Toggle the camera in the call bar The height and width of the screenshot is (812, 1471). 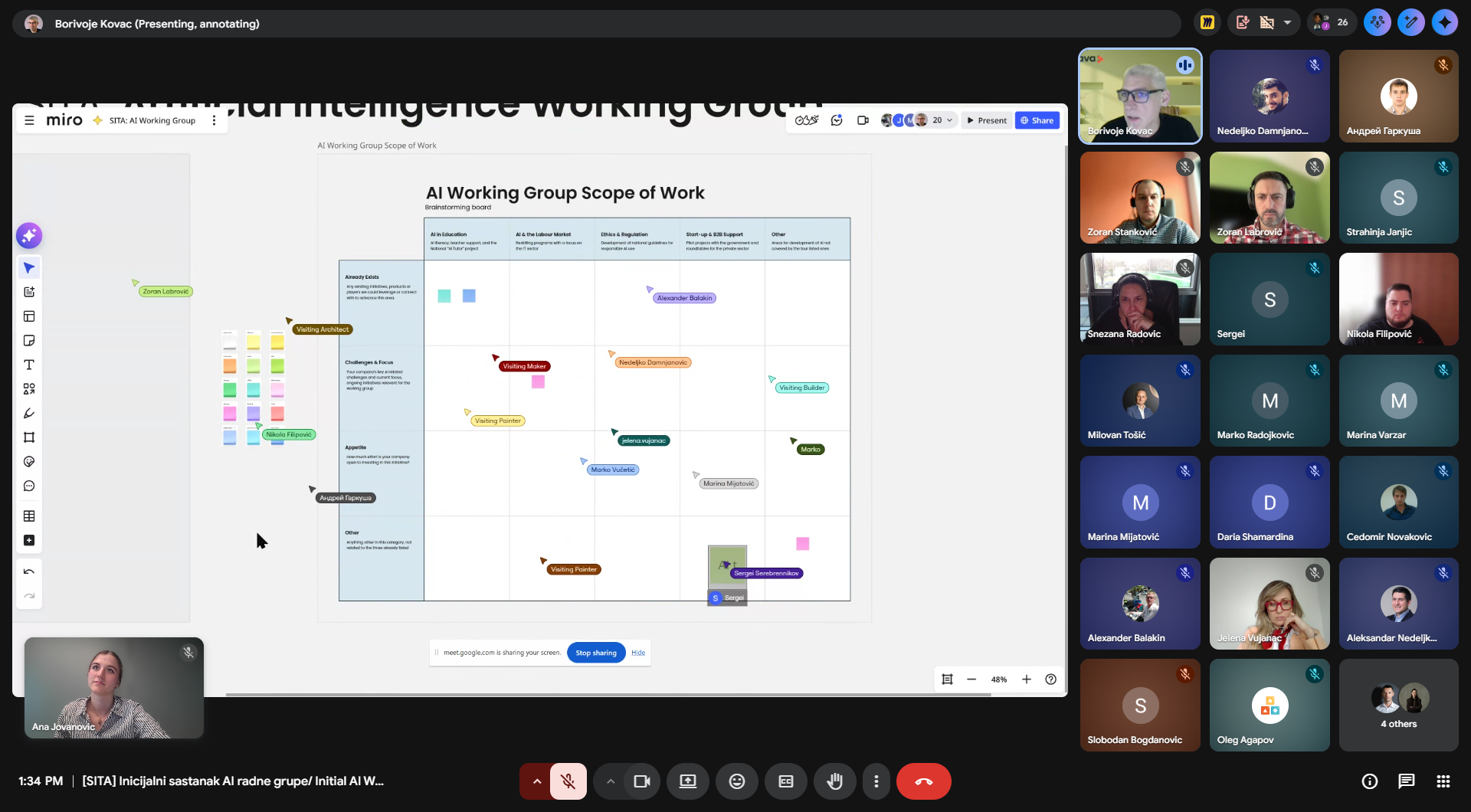point(641,781)
